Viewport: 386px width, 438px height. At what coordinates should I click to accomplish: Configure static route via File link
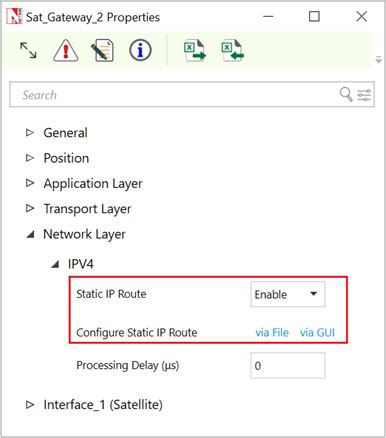[272, 333]
